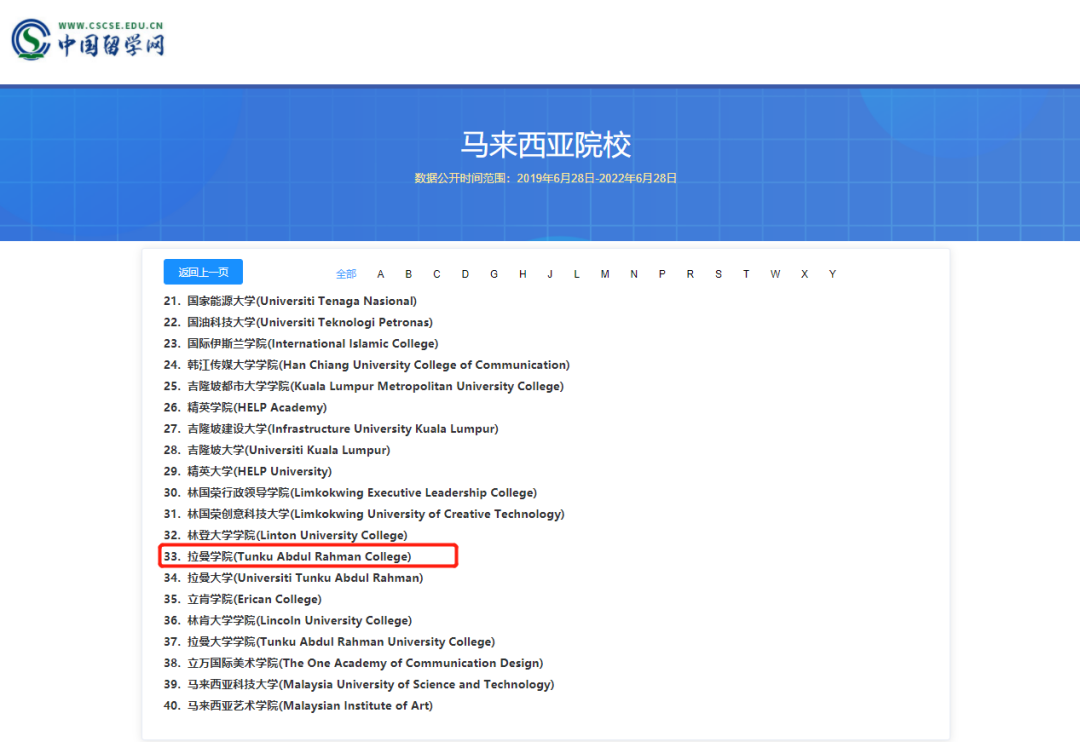Viewport: 1080px width, 742px height.
Task: Open Universiti Kuala Lumpur entry
Action: [277, 451]
